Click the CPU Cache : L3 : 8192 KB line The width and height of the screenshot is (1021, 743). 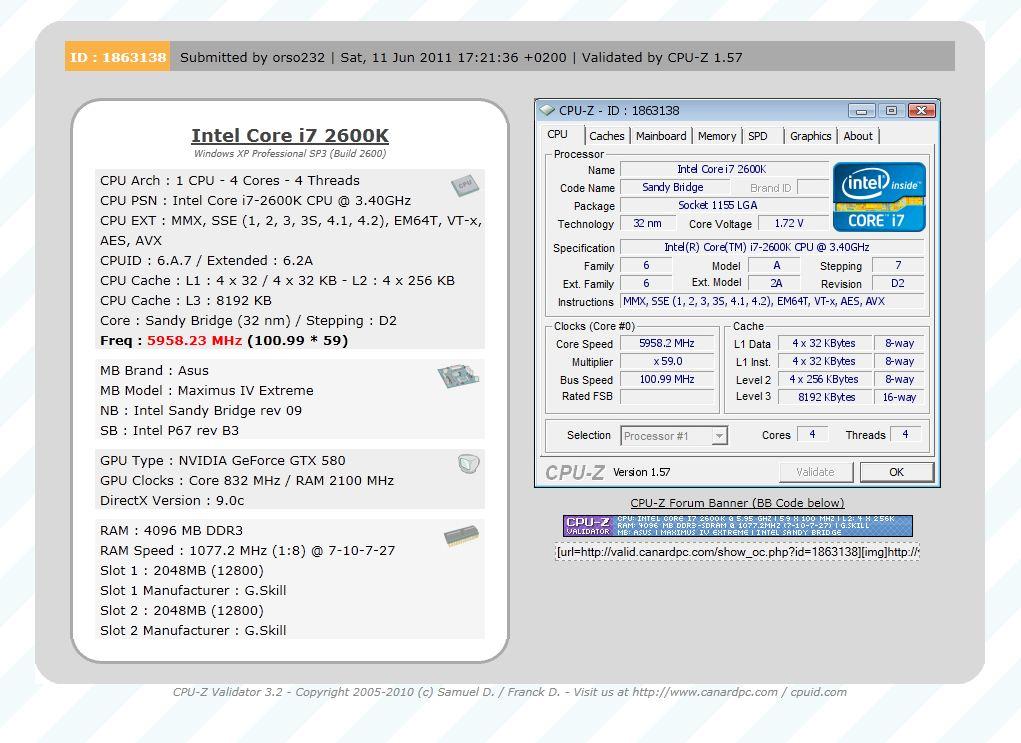click(186, 301)
